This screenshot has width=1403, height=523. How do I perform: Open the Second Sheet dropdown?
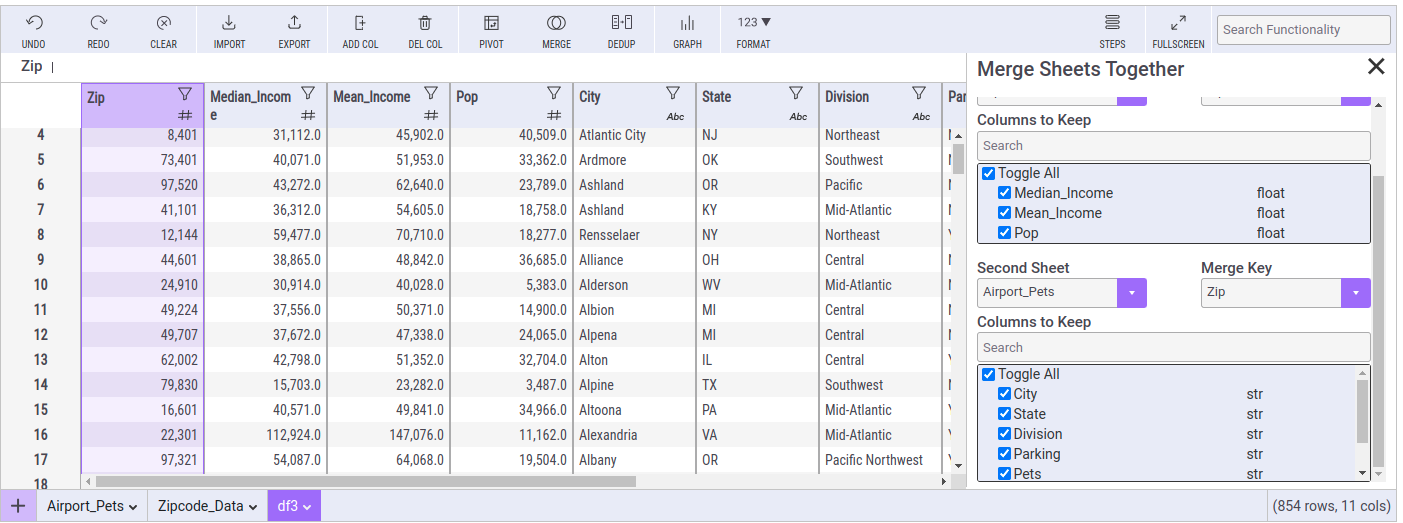click(x=1132, y=293)
